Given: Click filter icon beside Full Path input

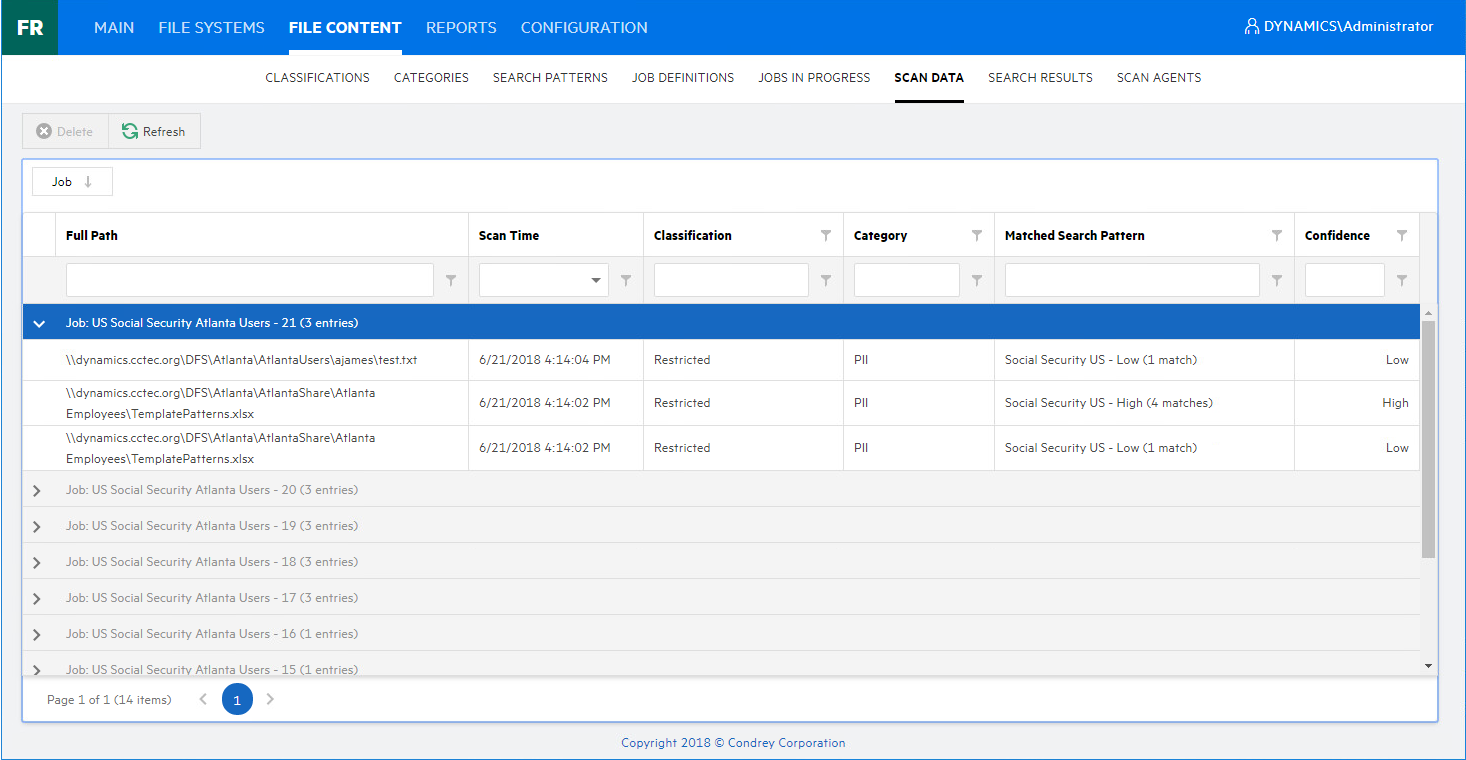Looking at the screenshot, I should pos(450,281).
